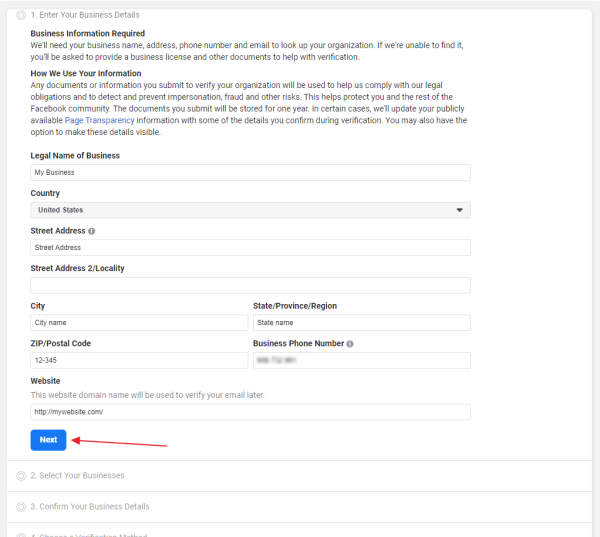
Task: Click the 'State/Province/Region' label
Action: pos(295,306)
